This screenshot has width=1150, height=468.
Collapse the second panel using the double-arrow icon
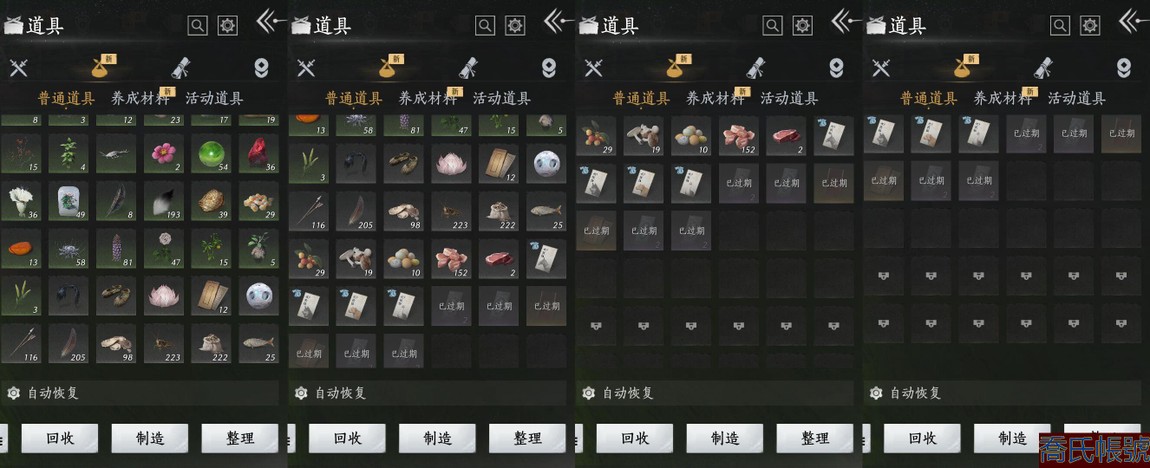(x=557, y=21)
